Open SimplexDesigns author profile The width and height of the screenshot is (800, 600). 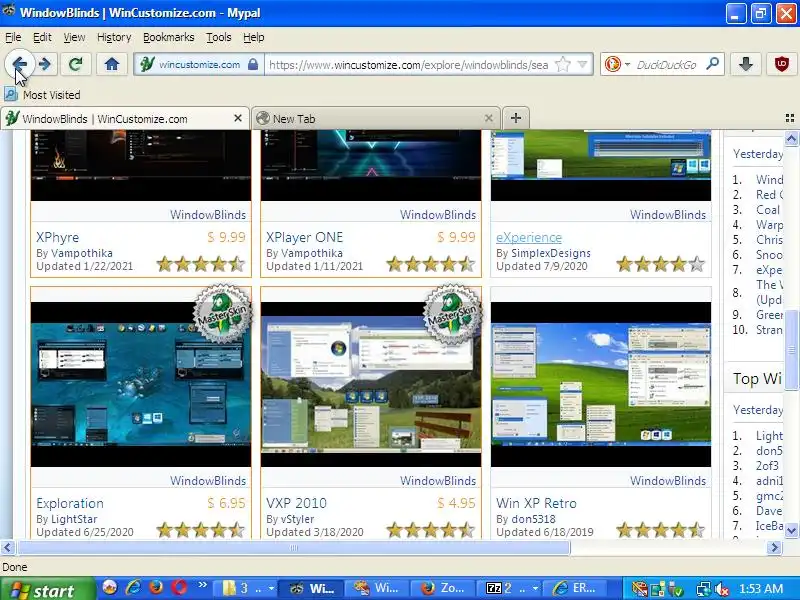[551, 253]
